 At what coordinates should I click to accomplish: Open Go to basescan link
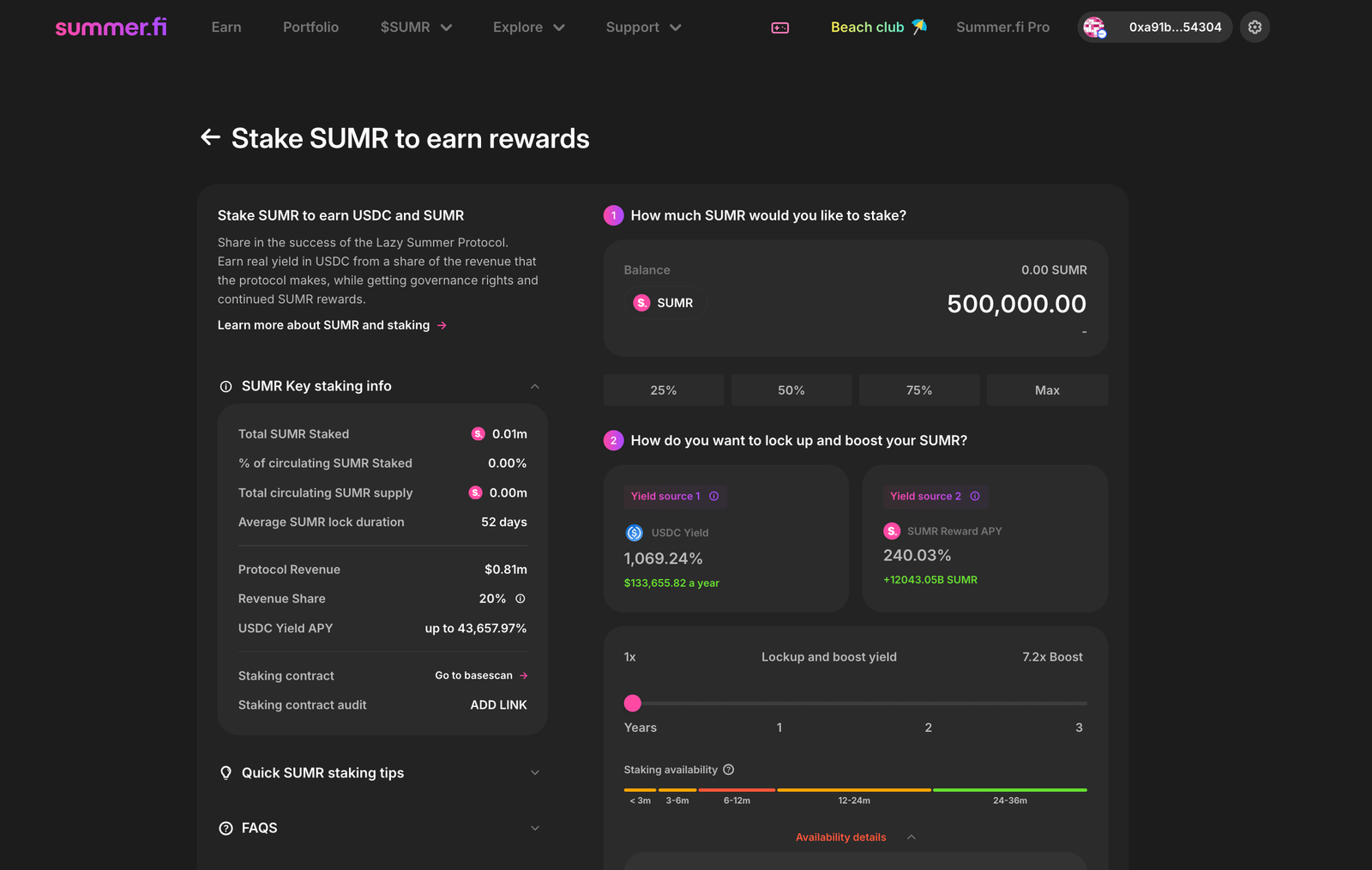tap(473, 676)
